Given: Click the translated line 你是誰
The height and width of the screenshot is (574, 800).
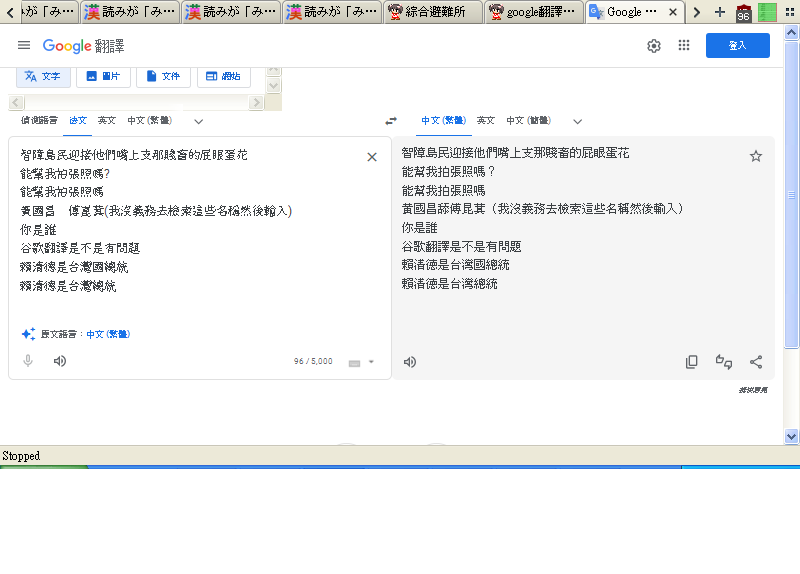Looking at the screenshot, I should (x=419, y=228).
